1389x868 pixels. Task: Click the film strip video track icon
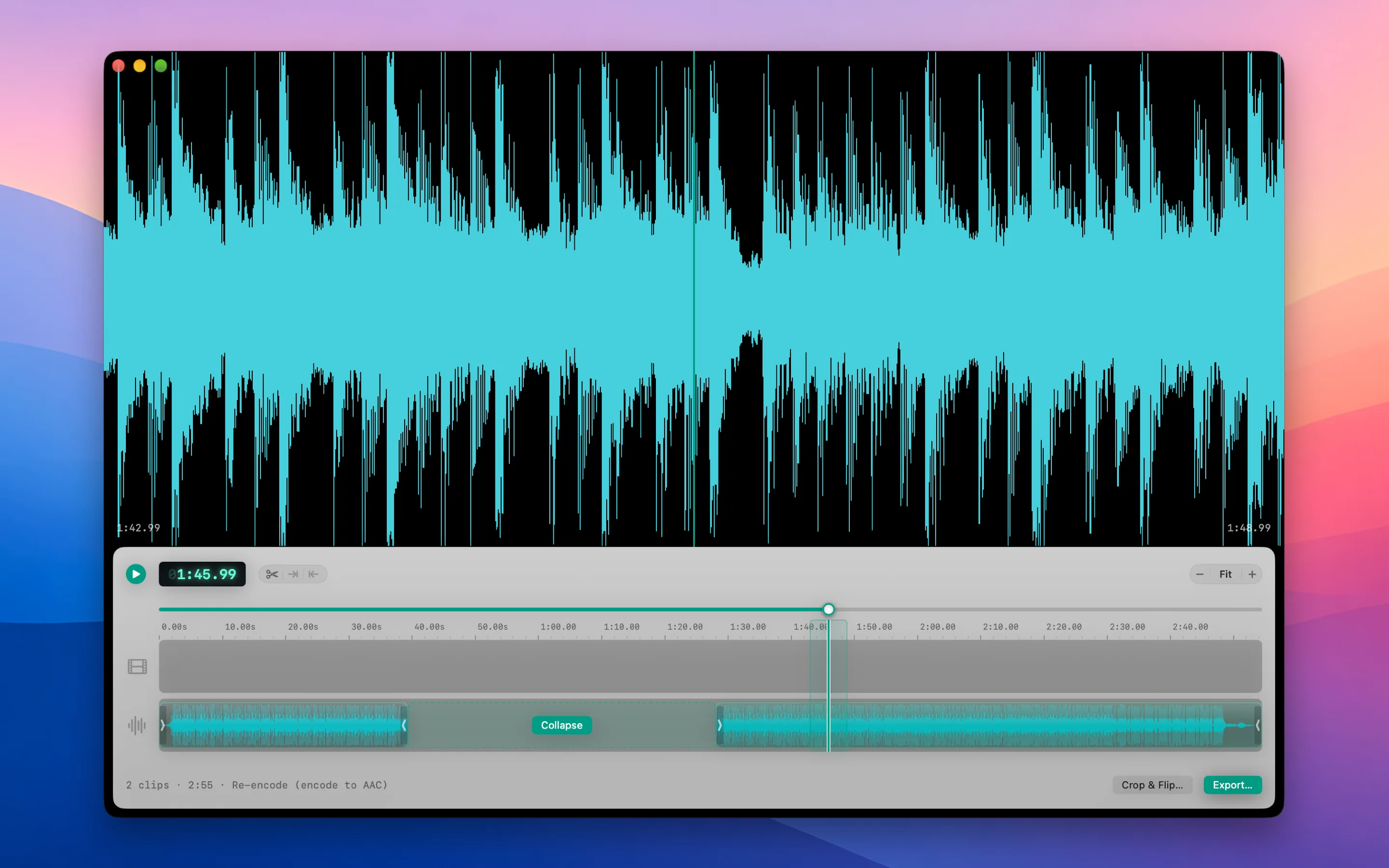point(137,666)
